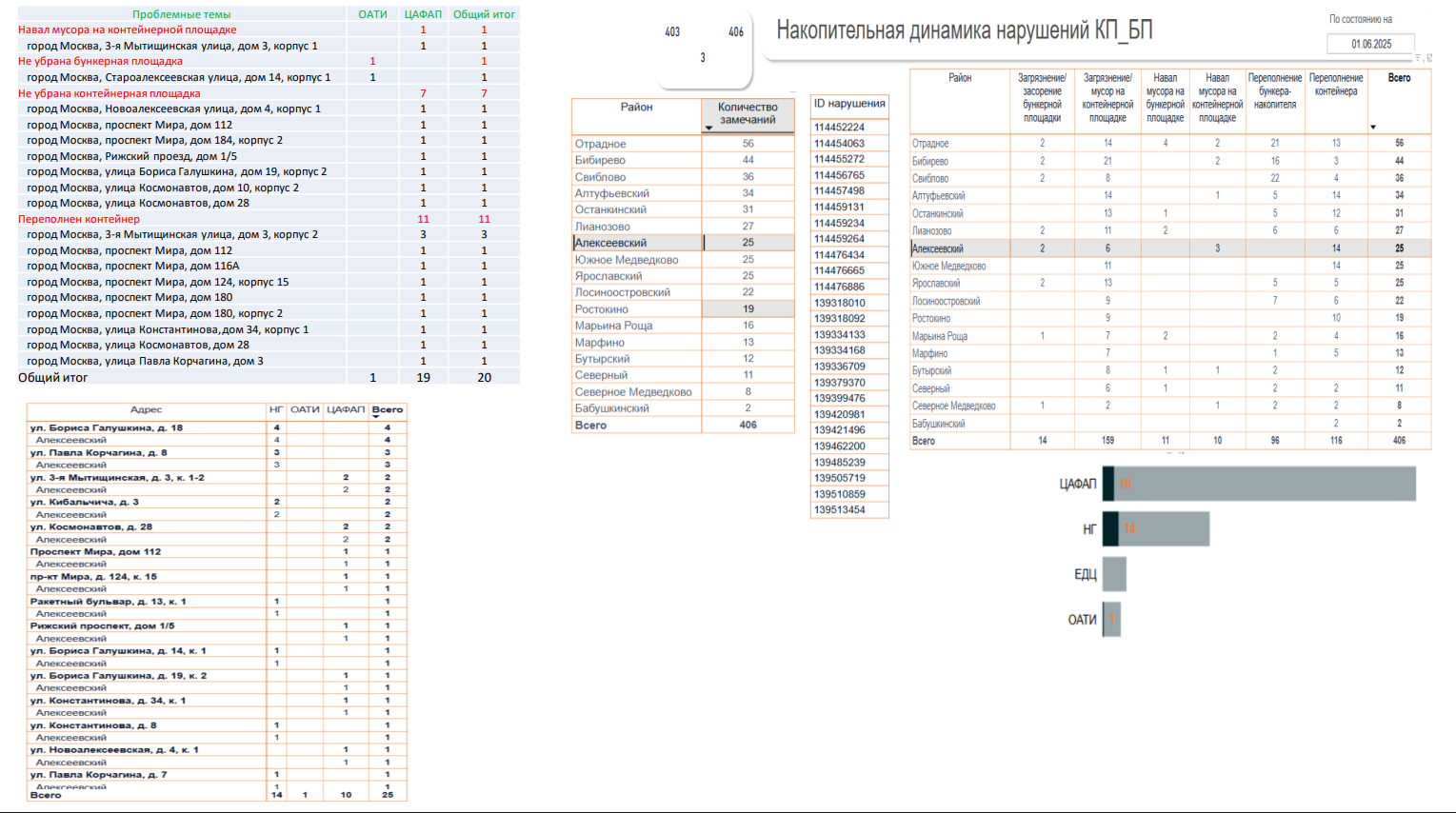Image resolution: width=1456 pixels, height=813 pixels.
Task: Select address Рижский проезд, дом 1/5
Action: click(132, 156)
